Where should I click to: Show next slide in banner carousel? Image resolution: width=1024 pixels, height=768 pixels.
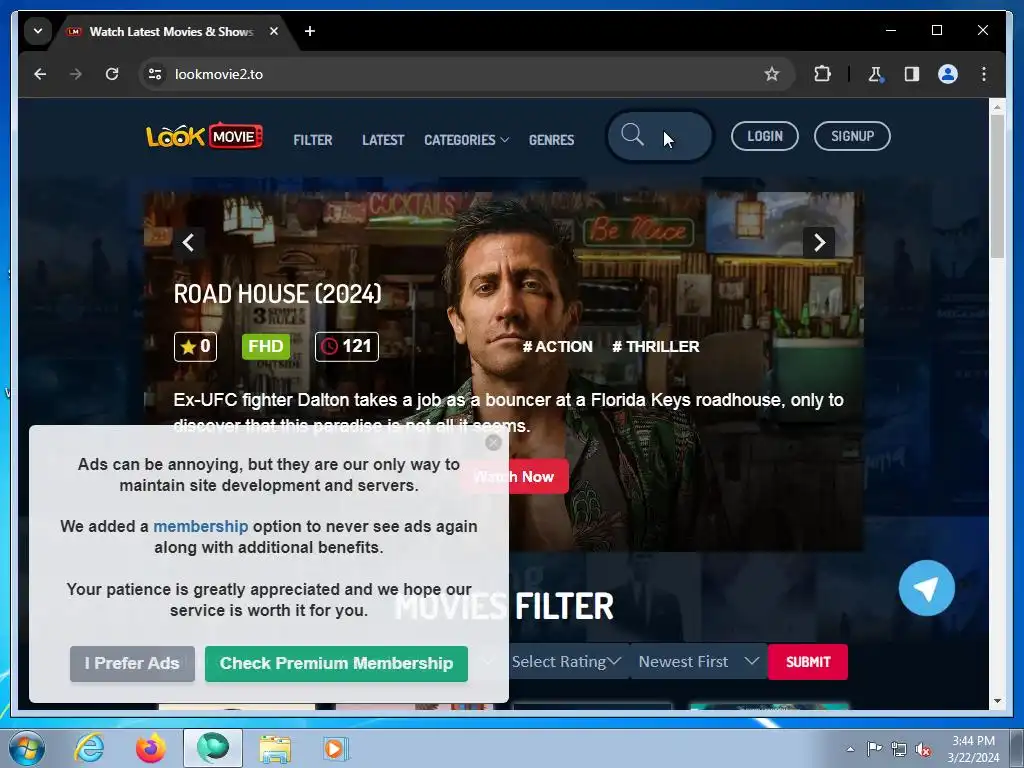click(x=819, y=242)
